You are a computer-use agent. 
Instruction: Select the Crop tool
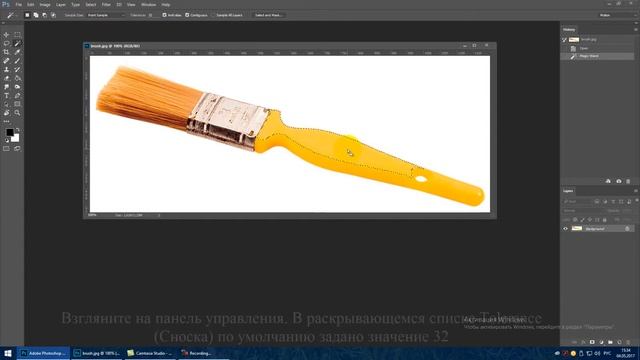click(x=6, y=52)
